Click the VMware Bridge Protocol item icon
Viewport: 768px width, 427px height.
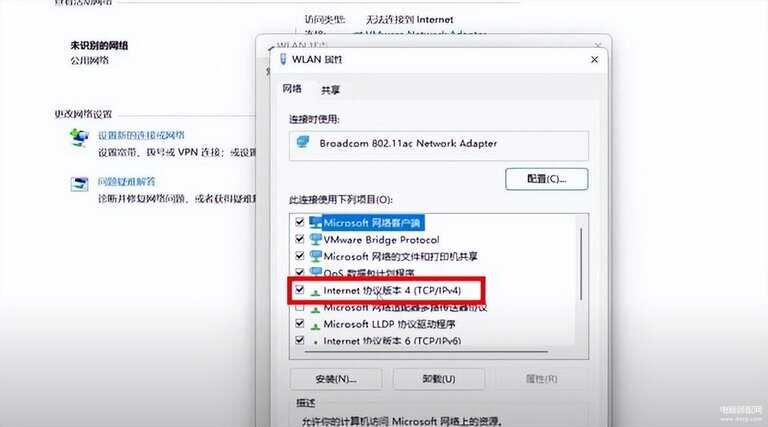pos(315,239)
